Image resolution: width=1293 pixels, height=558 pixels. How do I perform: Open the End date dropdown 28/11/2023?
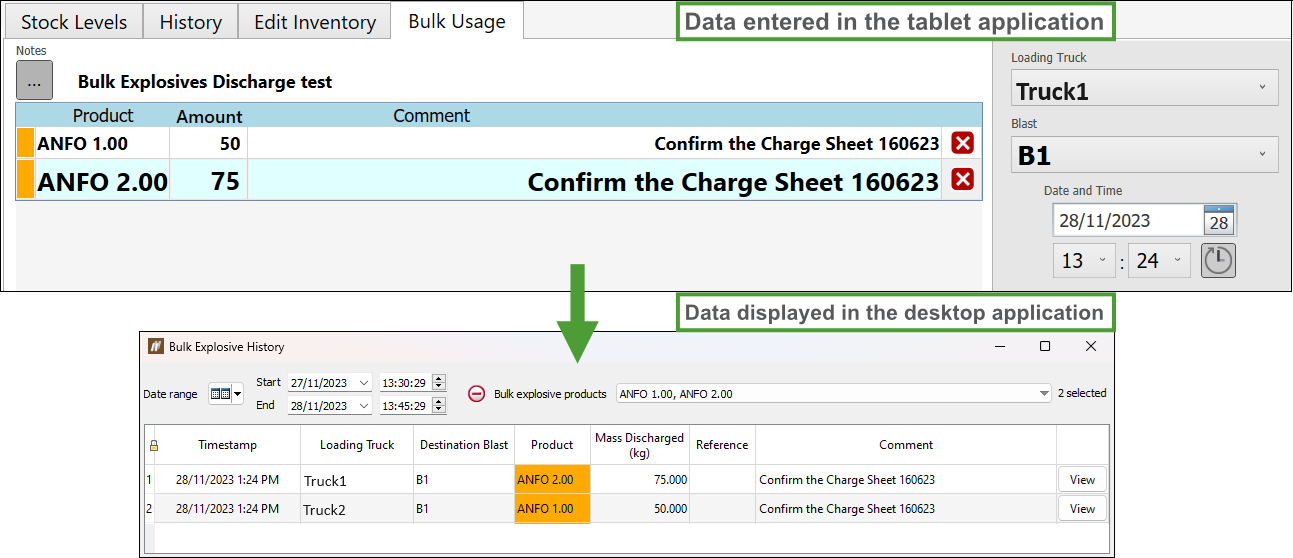[329, 405]
